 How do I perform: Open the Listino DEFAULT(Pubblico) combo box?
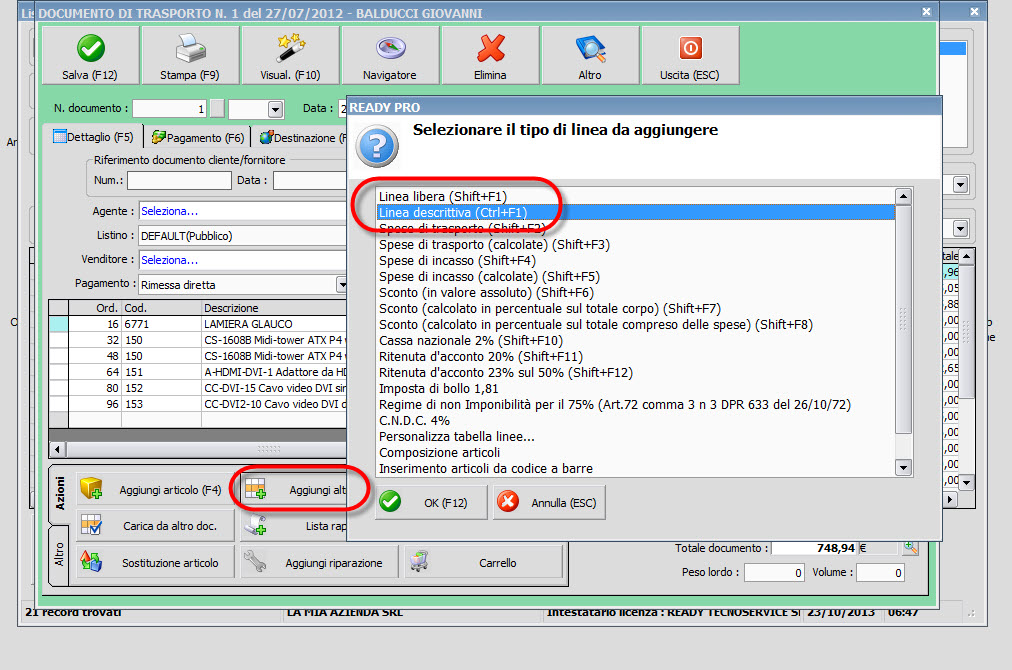pos(243,236)
